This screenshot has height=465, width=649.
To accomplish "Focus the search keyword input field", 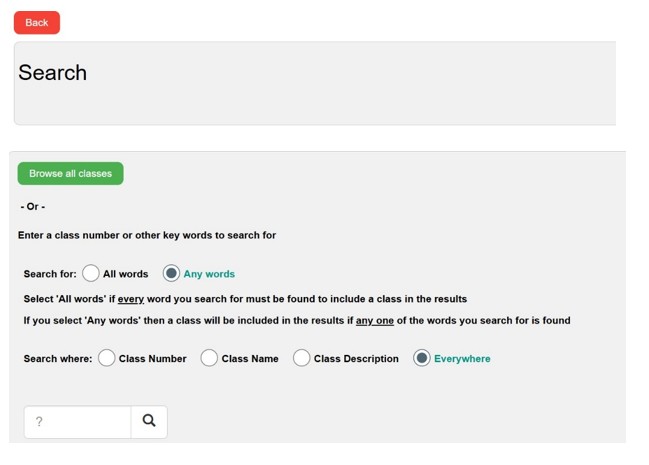I will (x=77, y=422).
